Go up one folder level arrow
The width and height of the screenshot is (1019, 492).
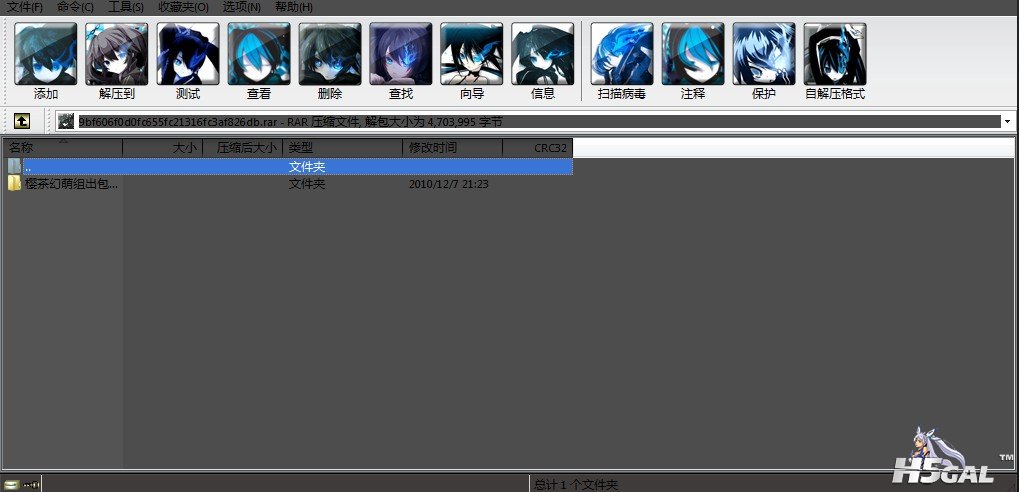(22, 121)
